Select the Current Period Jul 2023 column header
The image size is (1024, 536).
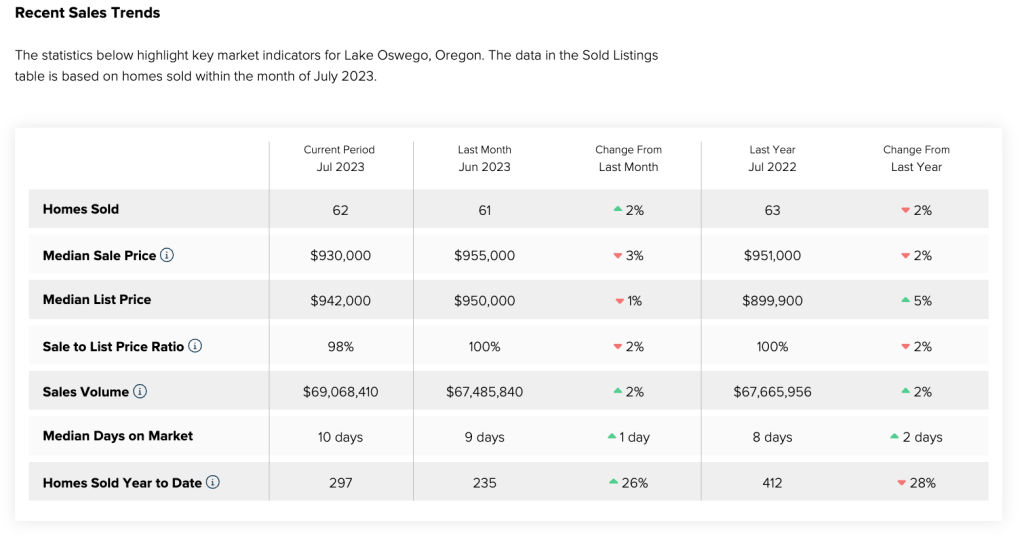(x=340, y=158)
